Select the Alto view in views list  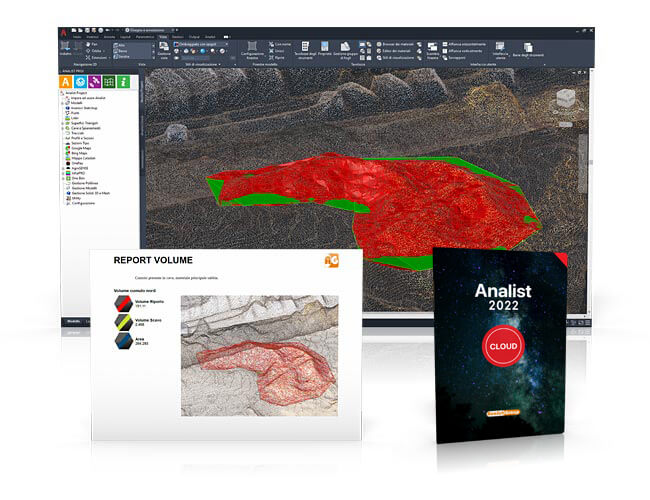[x=121, y=45]
